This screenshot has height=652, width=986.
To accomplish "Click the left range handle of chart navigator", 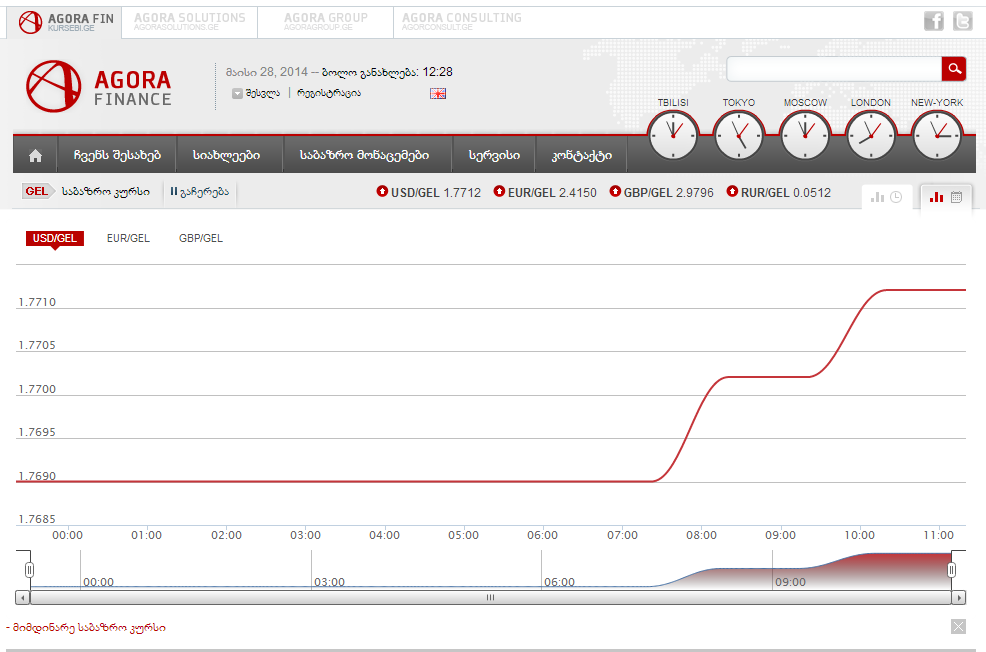I will point(29,570).
